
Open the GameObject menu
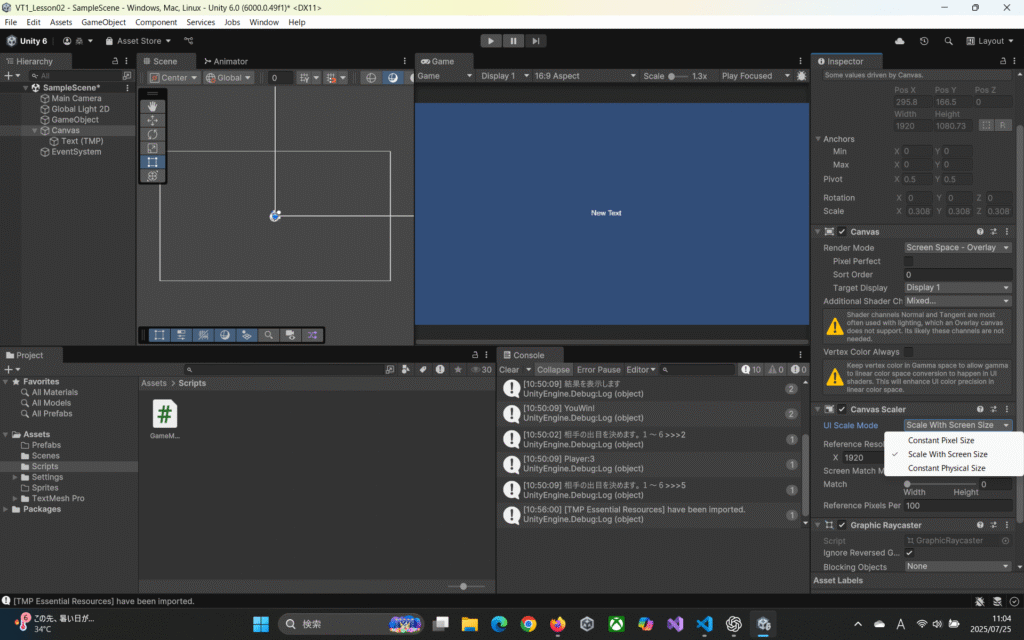click(103, 22)
